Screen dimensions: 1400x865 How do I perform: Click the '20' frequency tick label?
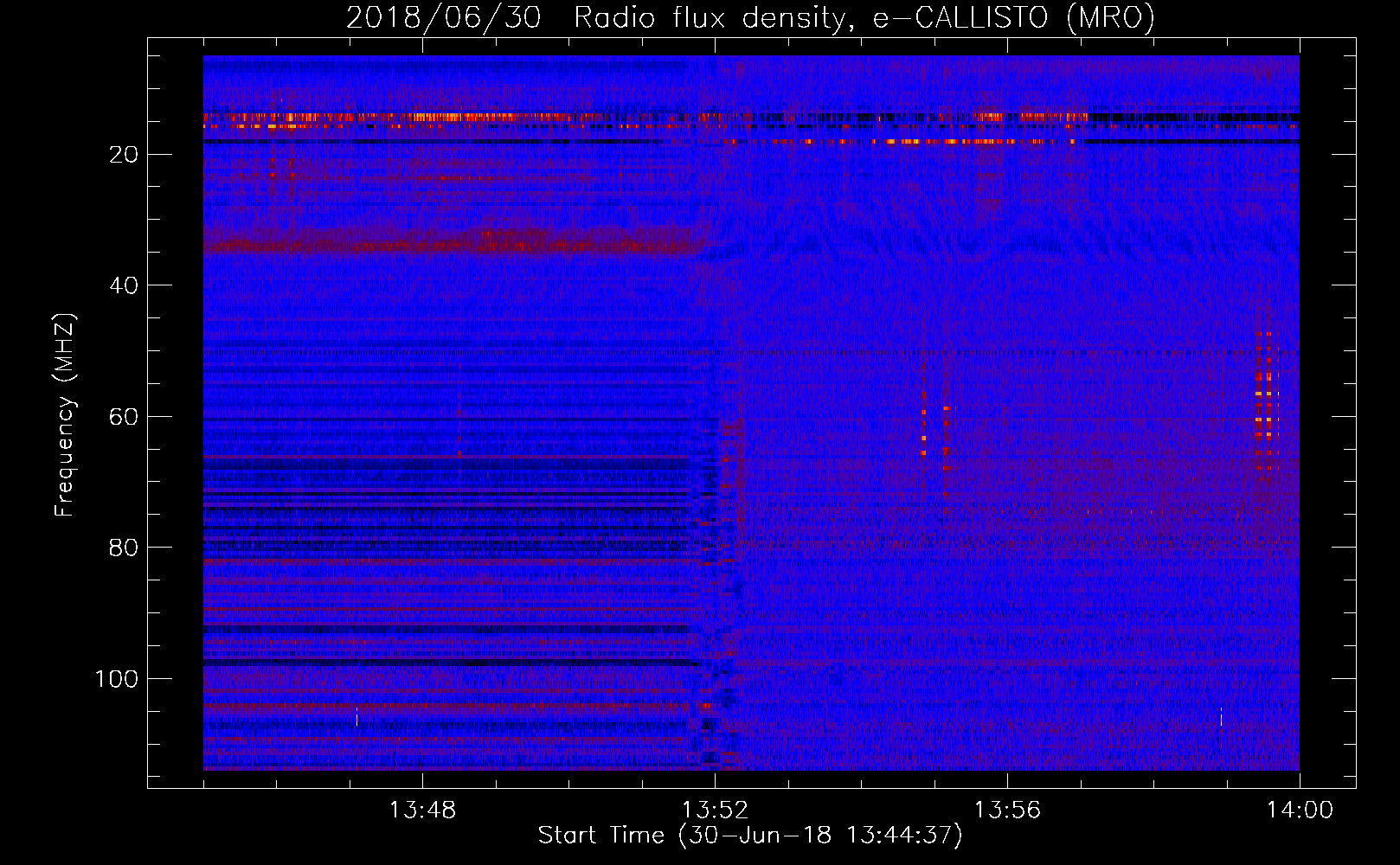[x=124, y=155]
